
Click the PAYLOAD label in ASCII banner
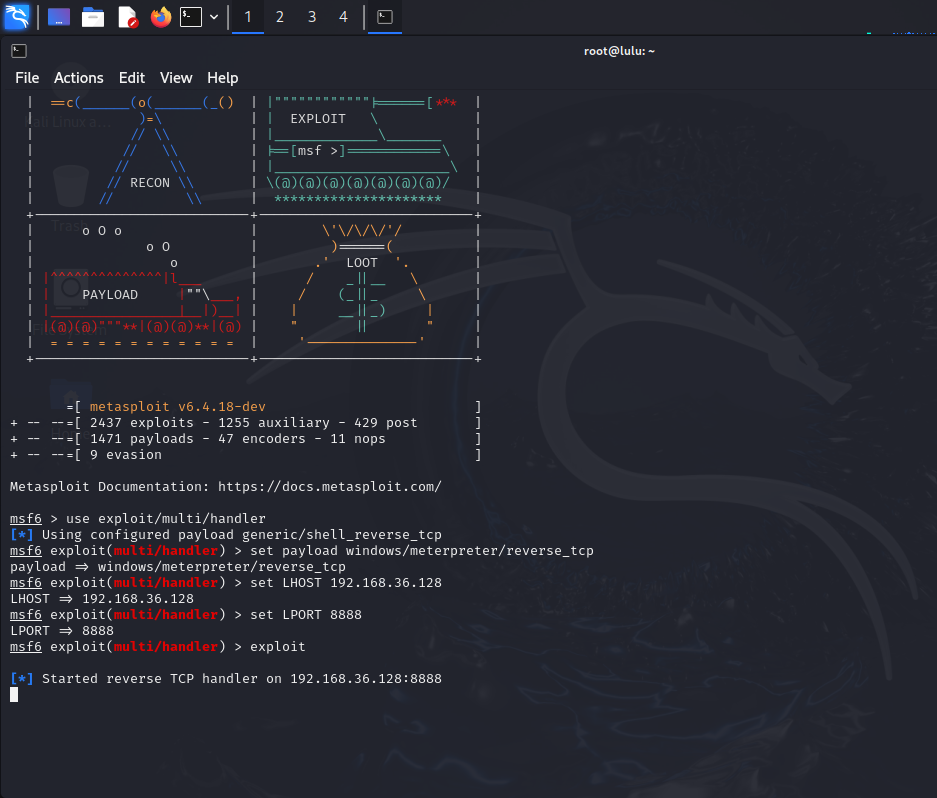(x=110, y=295)
